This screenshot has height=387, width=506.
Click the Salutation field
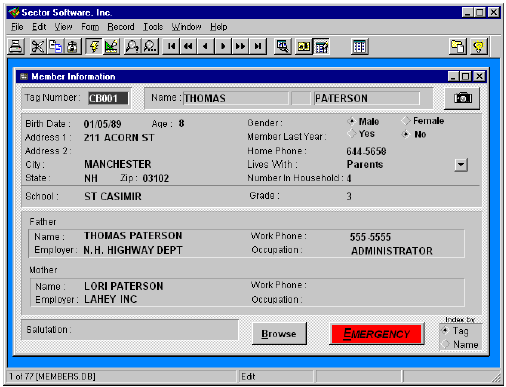tap(130, 330)
